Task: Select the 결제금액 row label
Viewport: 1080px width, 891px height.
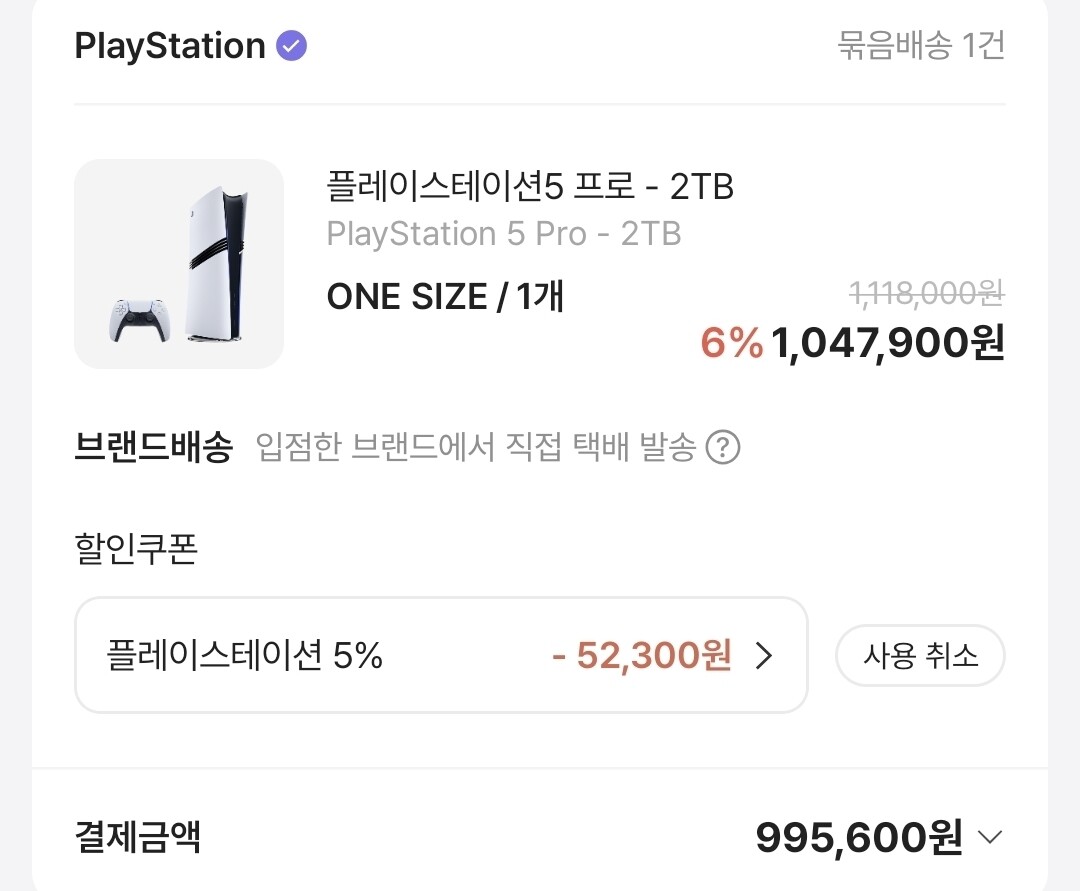Action: 138,837
